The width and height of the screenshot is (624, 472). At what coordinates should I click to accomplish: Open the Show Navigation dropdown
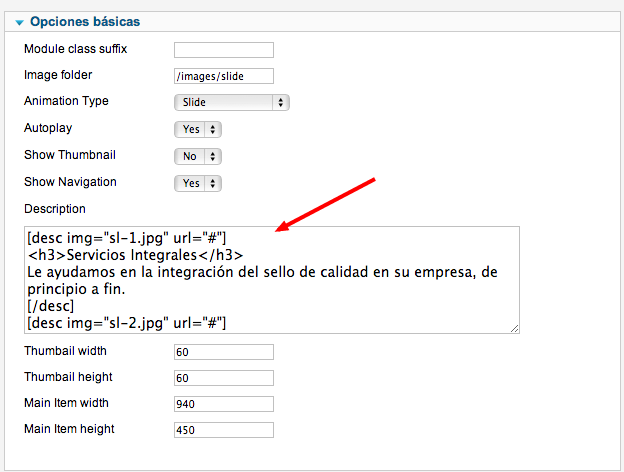point(197,183)
